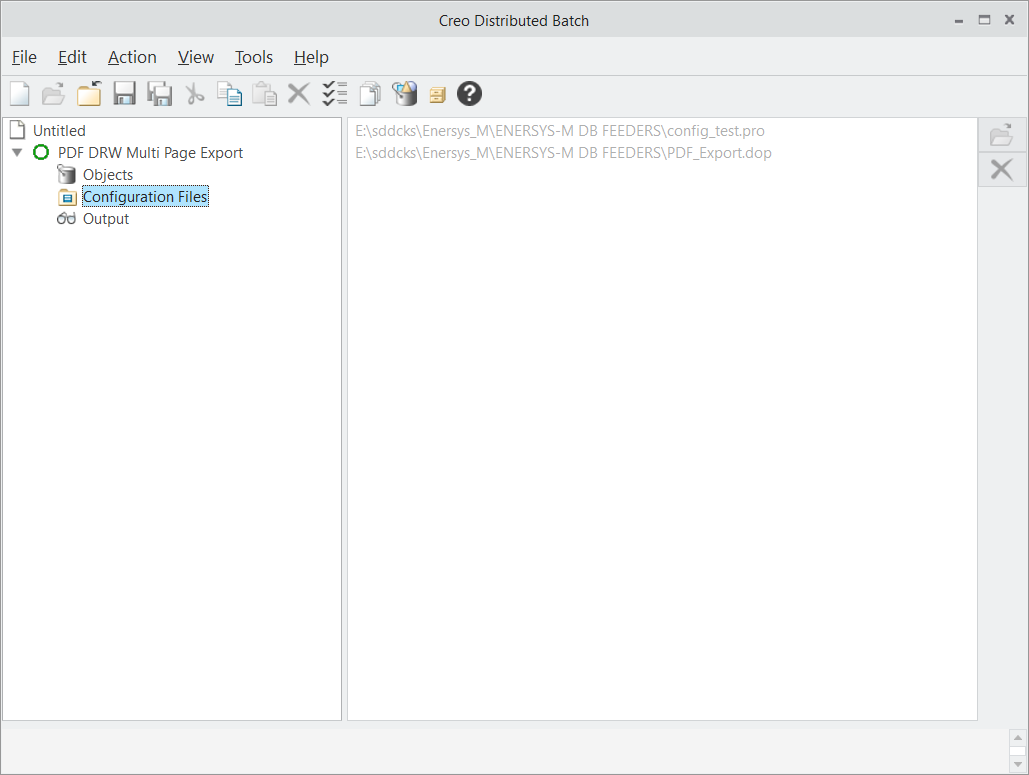1029x775 pixels.
Task: Open the Help icon in the toolbar
Action: [x=469, y=93]
